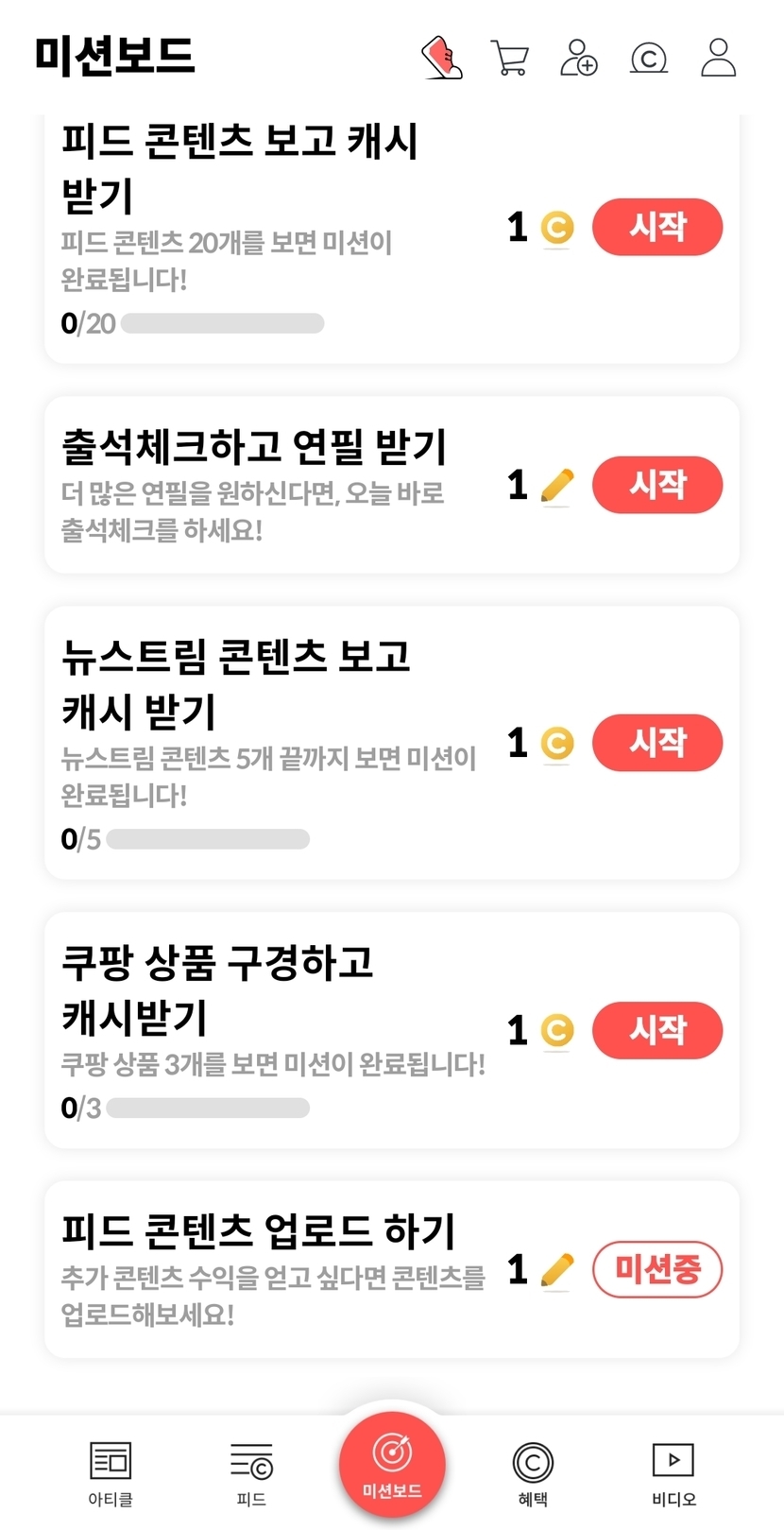The image size is (784, 1530).
Task: Tap the red sneaker icon in header
Action: [x=441, y=58]
